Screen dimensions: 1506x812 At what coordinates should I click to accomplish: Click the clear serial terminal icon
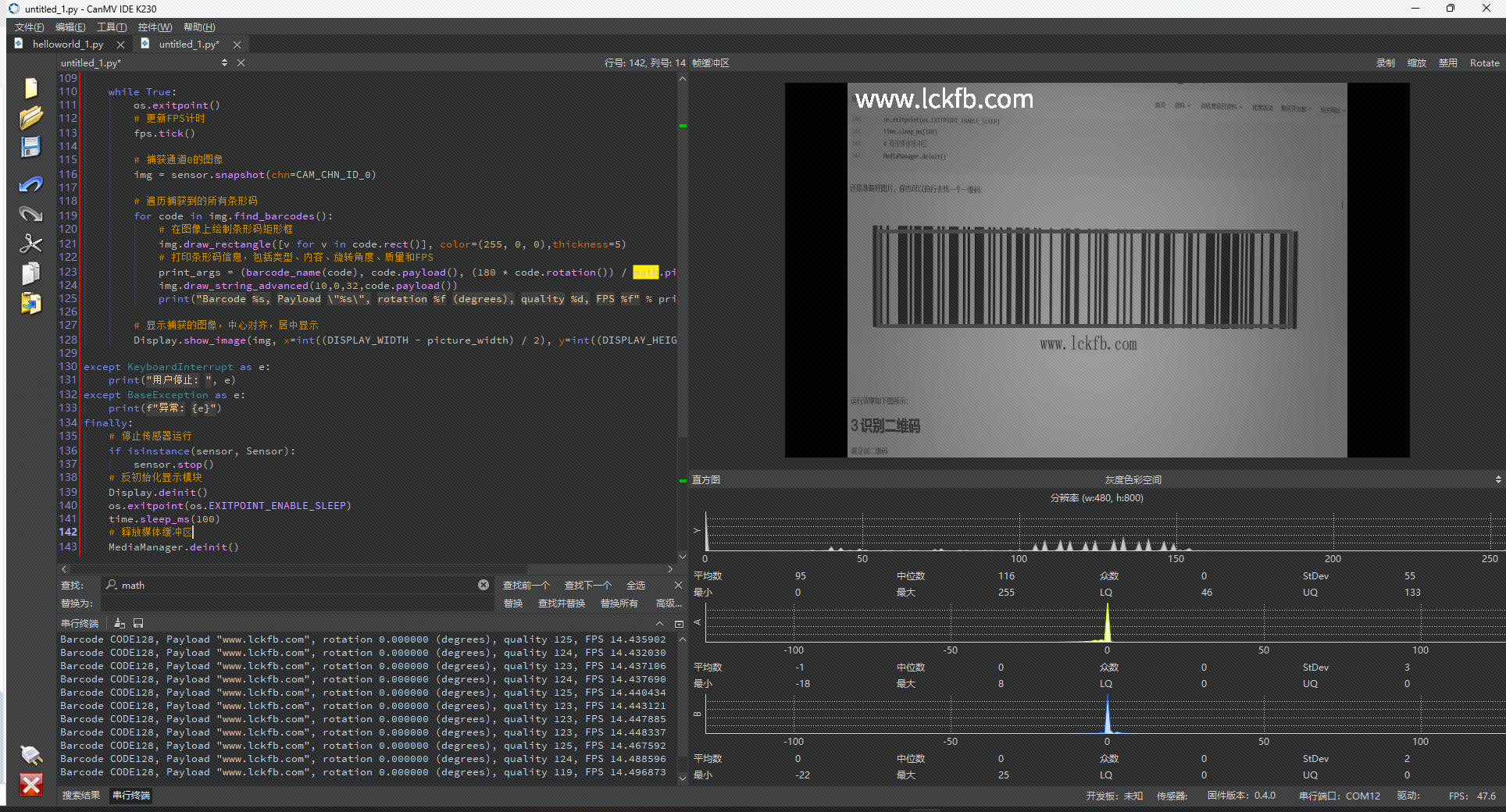[120, 623]
